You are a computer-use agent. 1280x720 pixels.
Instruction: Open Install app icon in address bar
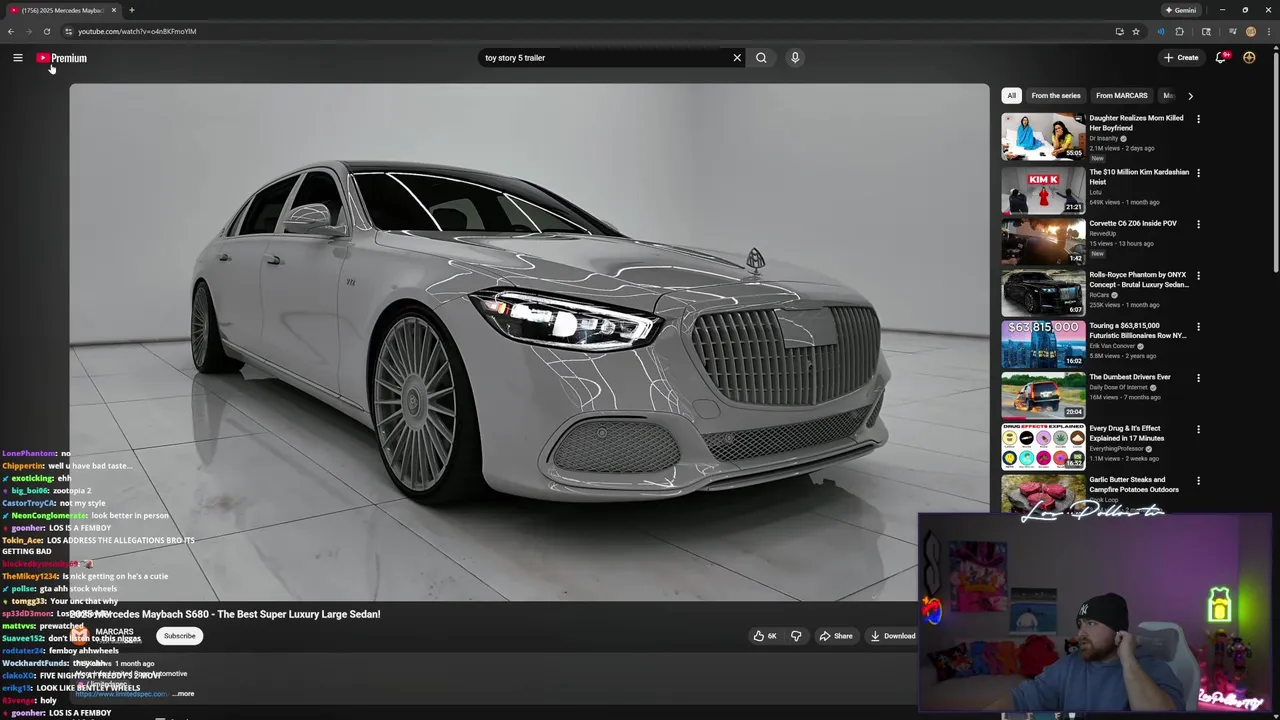pos(1119,31)
